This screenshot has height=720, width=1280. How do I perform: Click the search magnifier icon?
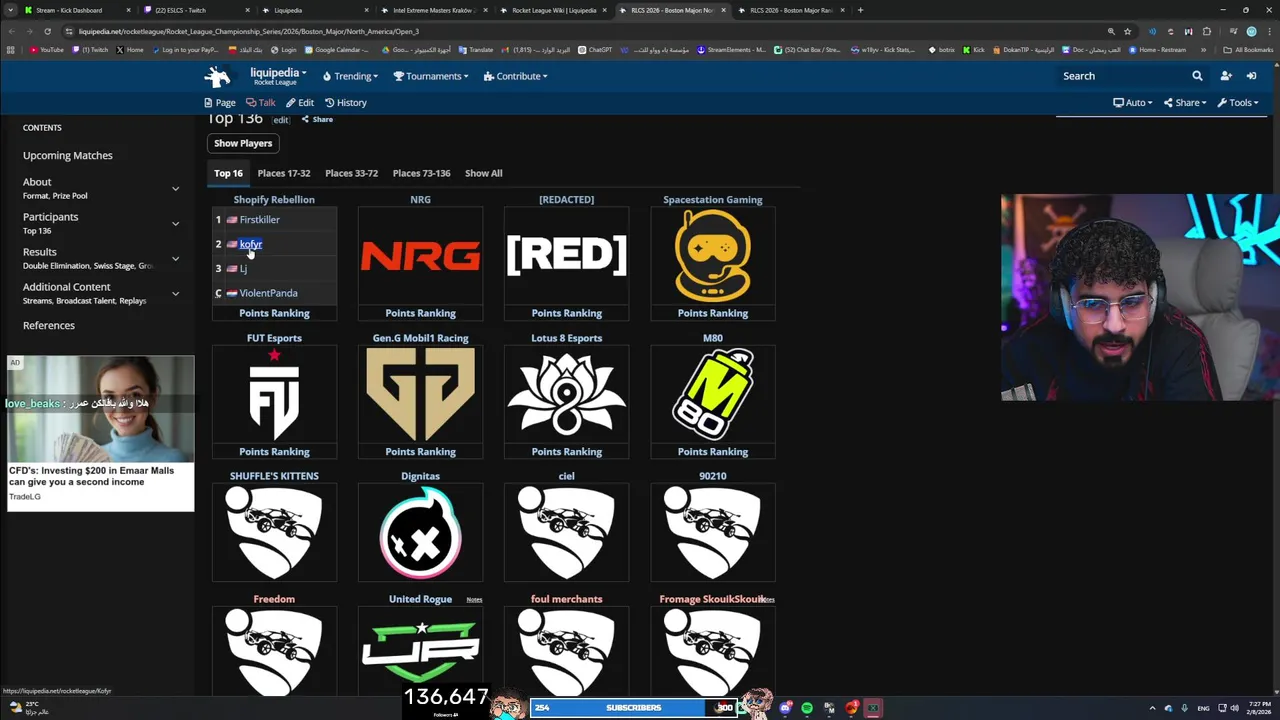(x=1197, y=76)
